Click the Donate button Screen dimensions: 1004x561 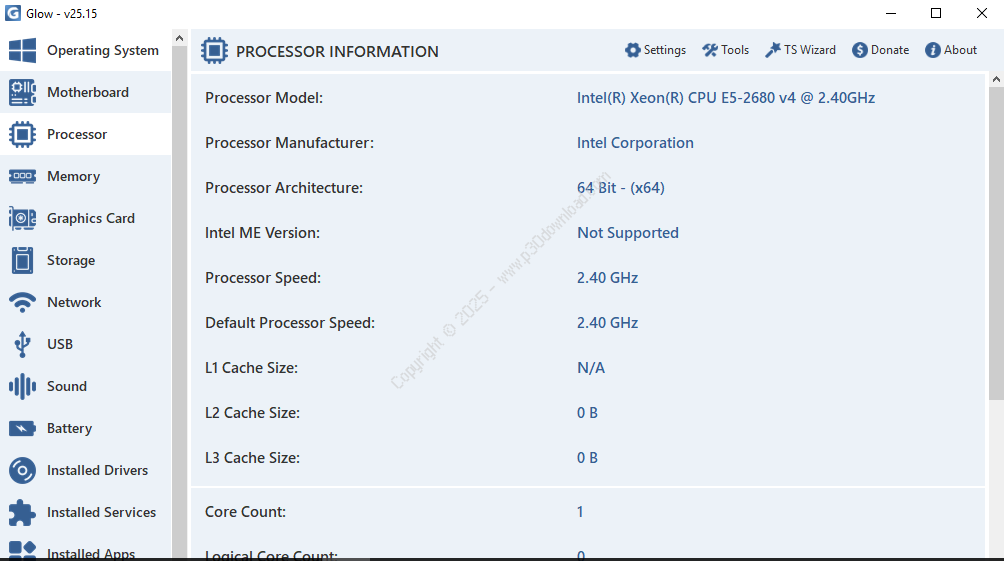pos(881,50)
